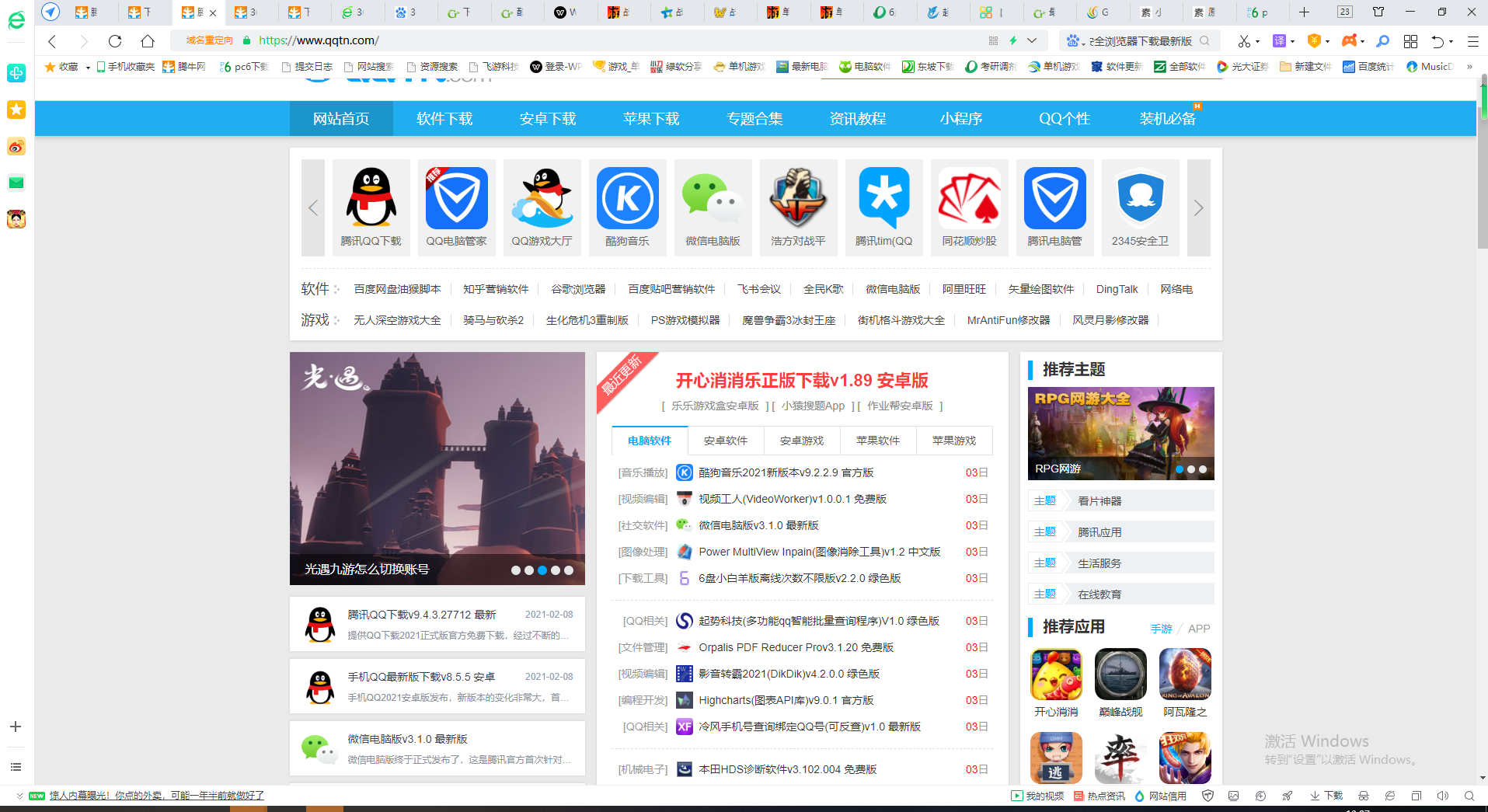
Task: Open the 骑马与砍杀2 game link
Action: coord(493,320)
